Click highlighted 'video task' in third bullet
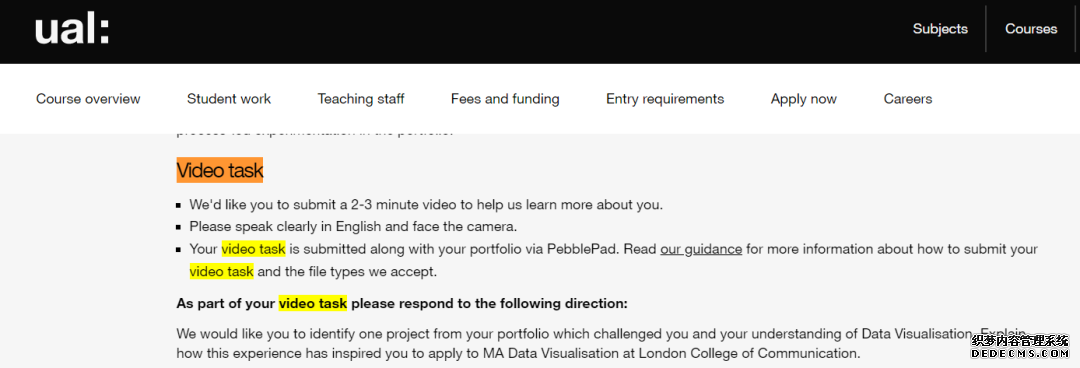Image resolution: width=1080 pixels, height=368 pixels. 253,249
